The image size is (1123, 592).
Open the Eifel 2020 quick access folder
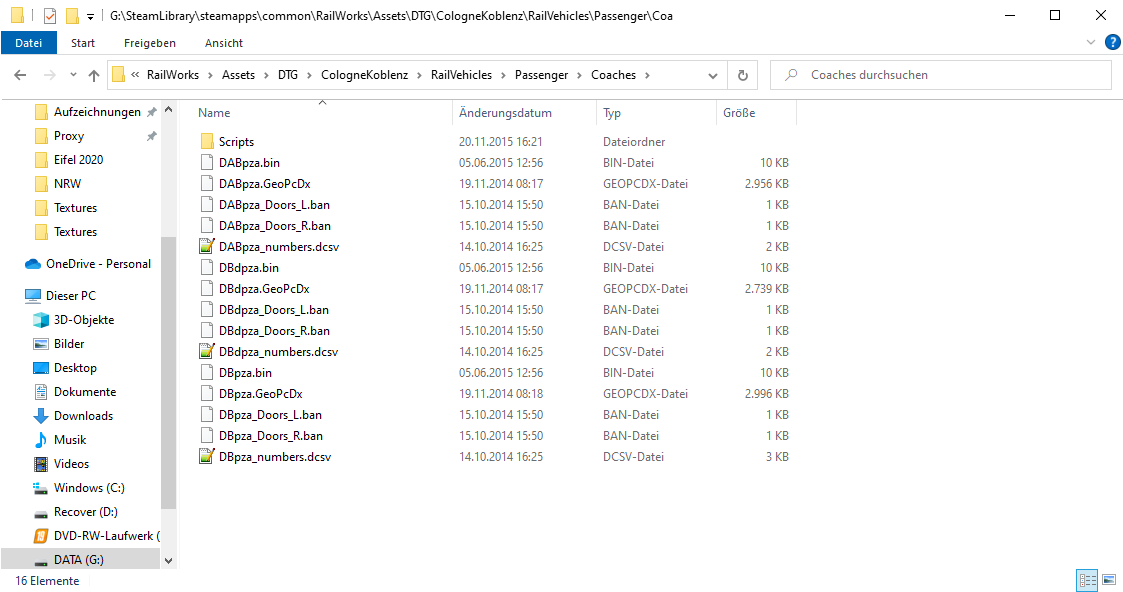pos(78,160)
